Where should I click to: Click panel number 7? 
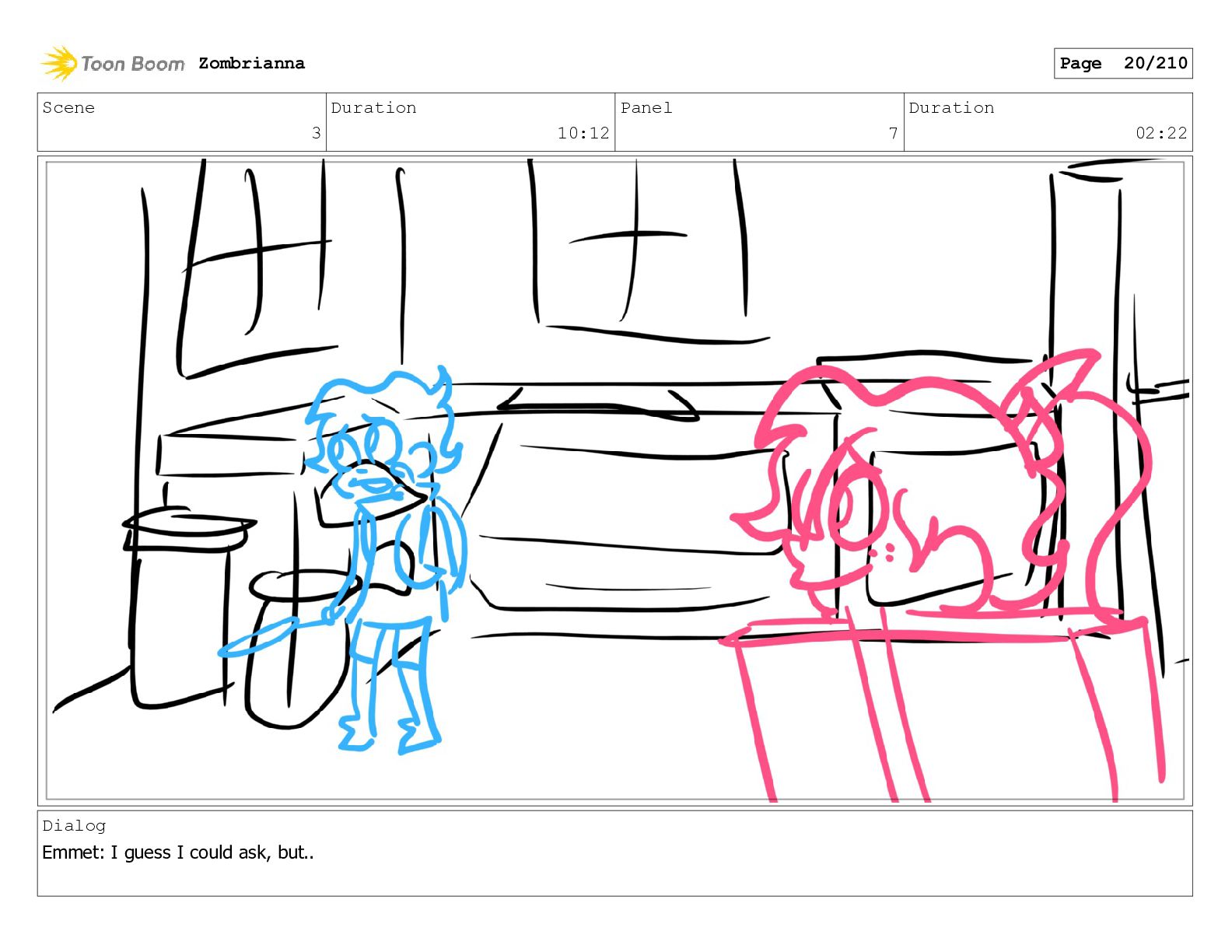(894, 133)
